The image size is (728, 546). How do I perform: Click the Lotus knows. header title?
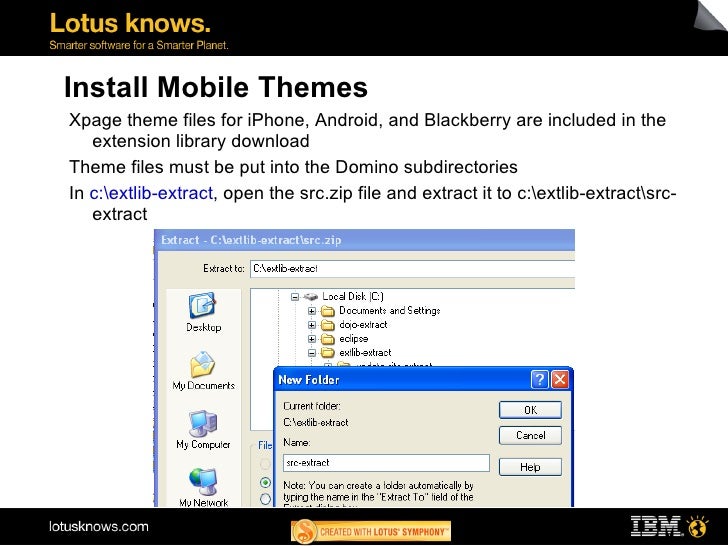coord(130,23)
